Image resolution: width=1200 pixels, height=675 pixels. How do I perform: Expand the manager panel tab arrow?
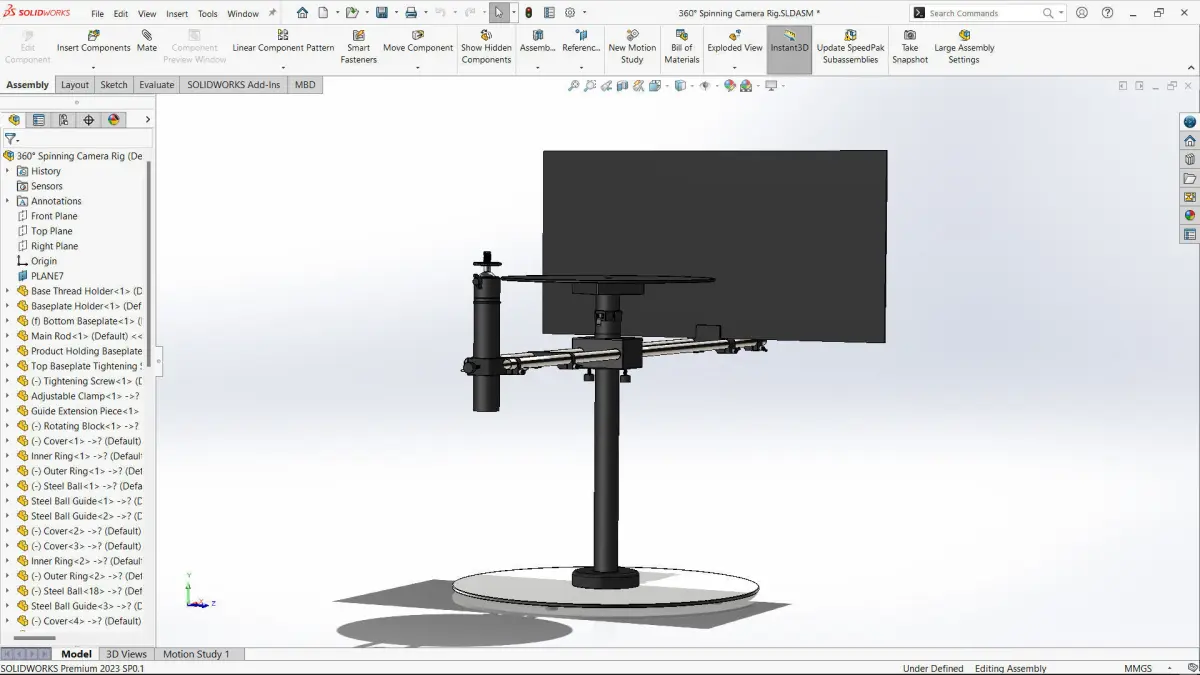tap(148, 119)
